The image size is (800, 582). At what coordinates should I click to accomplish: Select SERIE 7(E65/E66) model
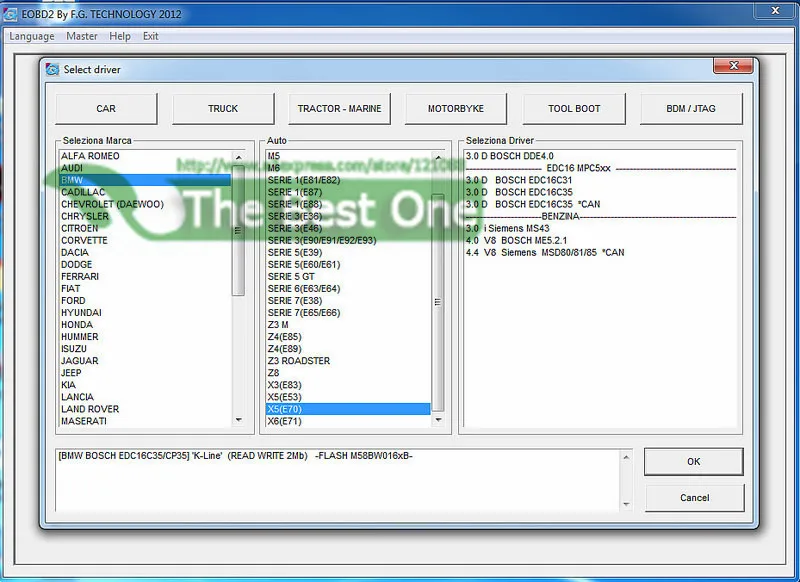coord(348,313)
